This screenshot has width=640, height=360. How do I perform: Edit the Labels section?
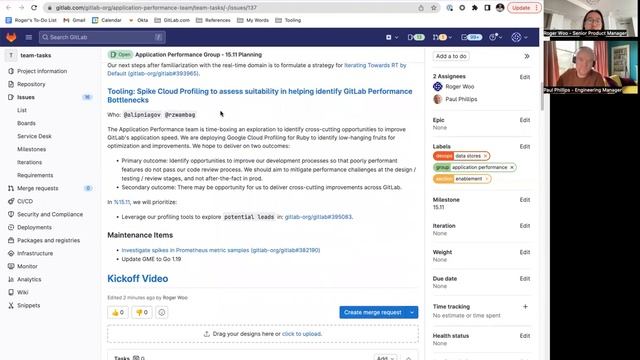click(x=524, y=147)
